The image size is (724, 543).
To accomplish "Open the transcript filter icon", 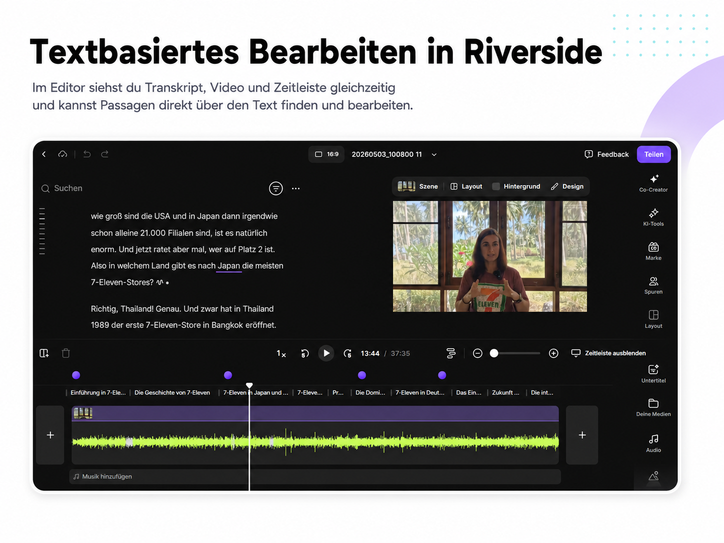I will 276,188.
